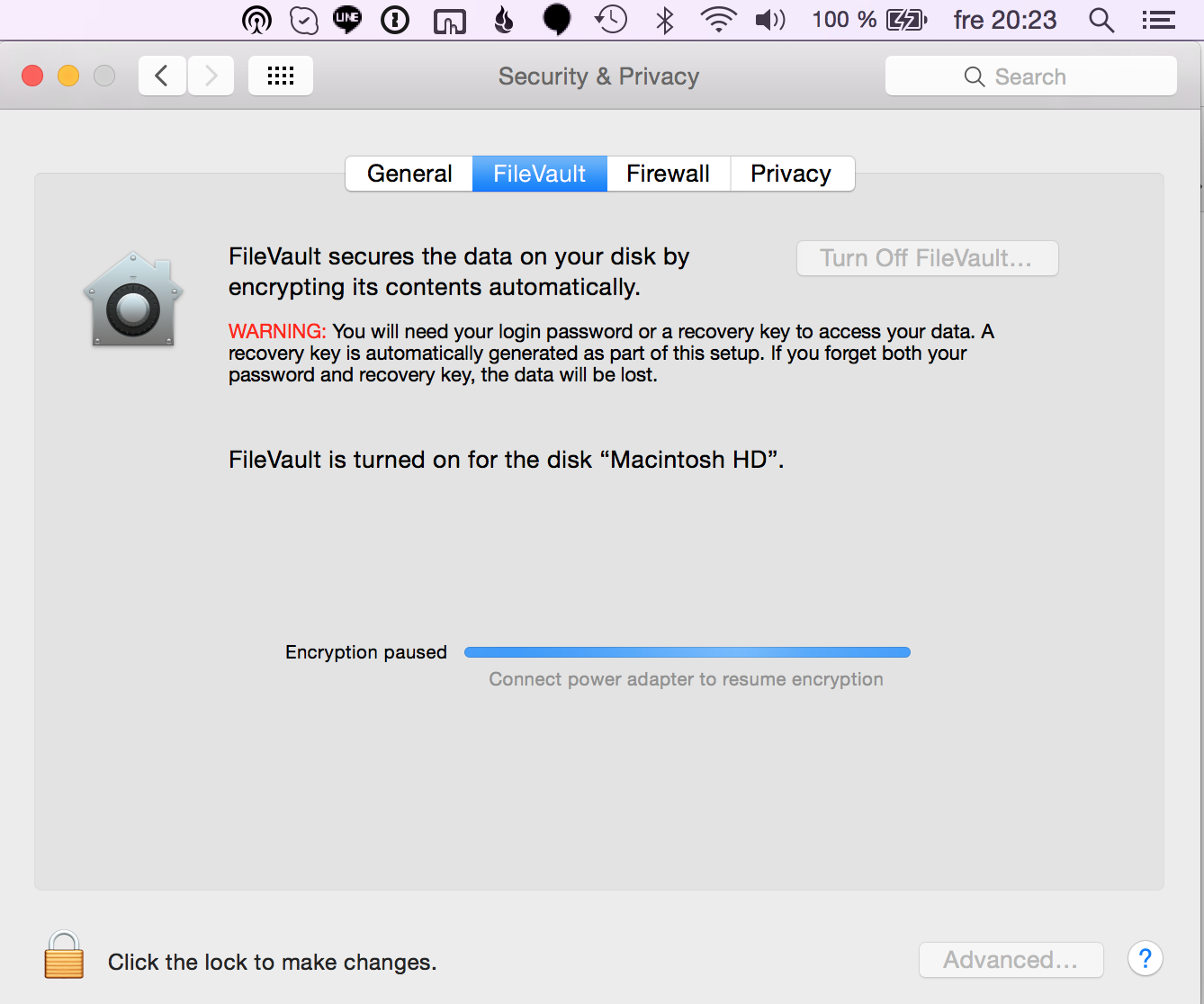Select the FileVault tab
Screen dimensions: 1204x1004
pos(540,174)
